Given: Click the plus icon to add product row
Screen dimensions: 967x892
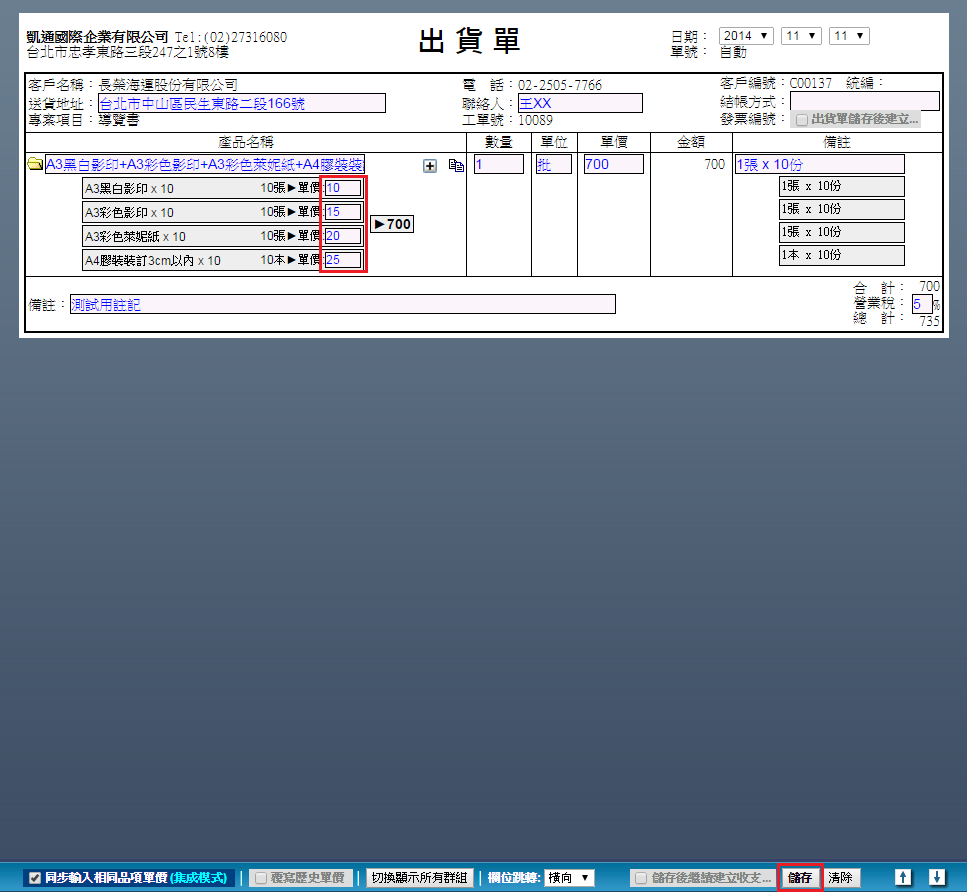Looking at the screenshot, I should tap(430, 166).
